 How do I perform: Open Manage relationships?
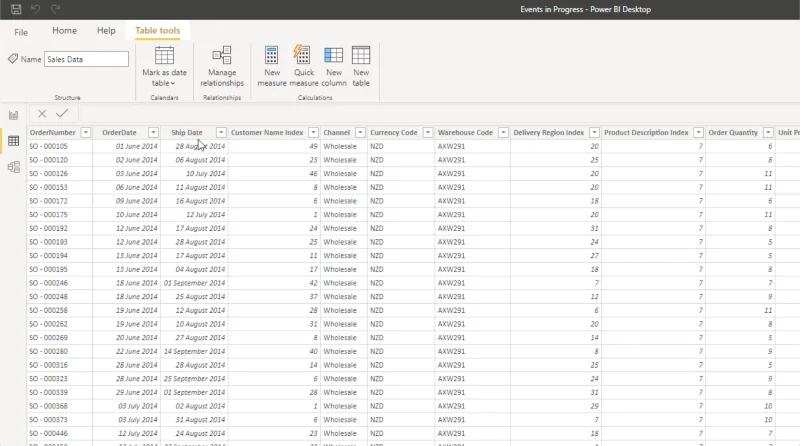click(222, 66)
